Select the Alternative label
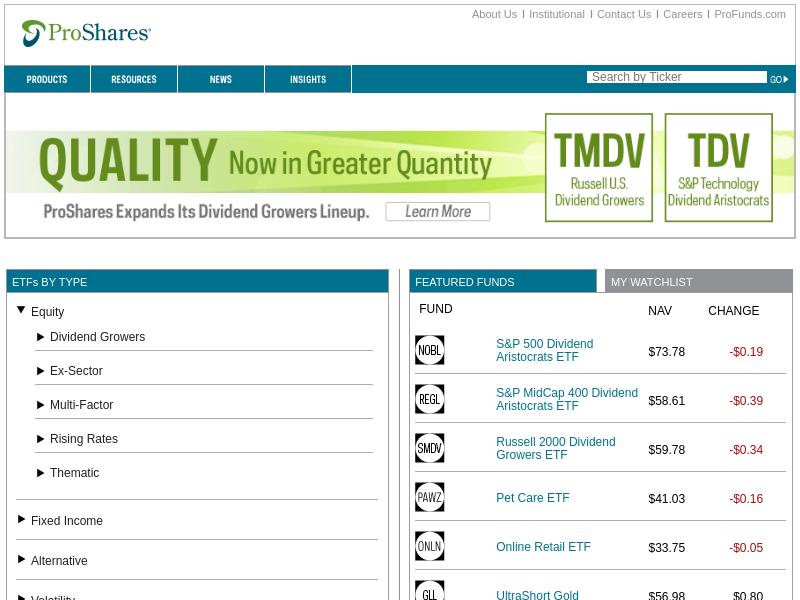 (x=59, y=561)
